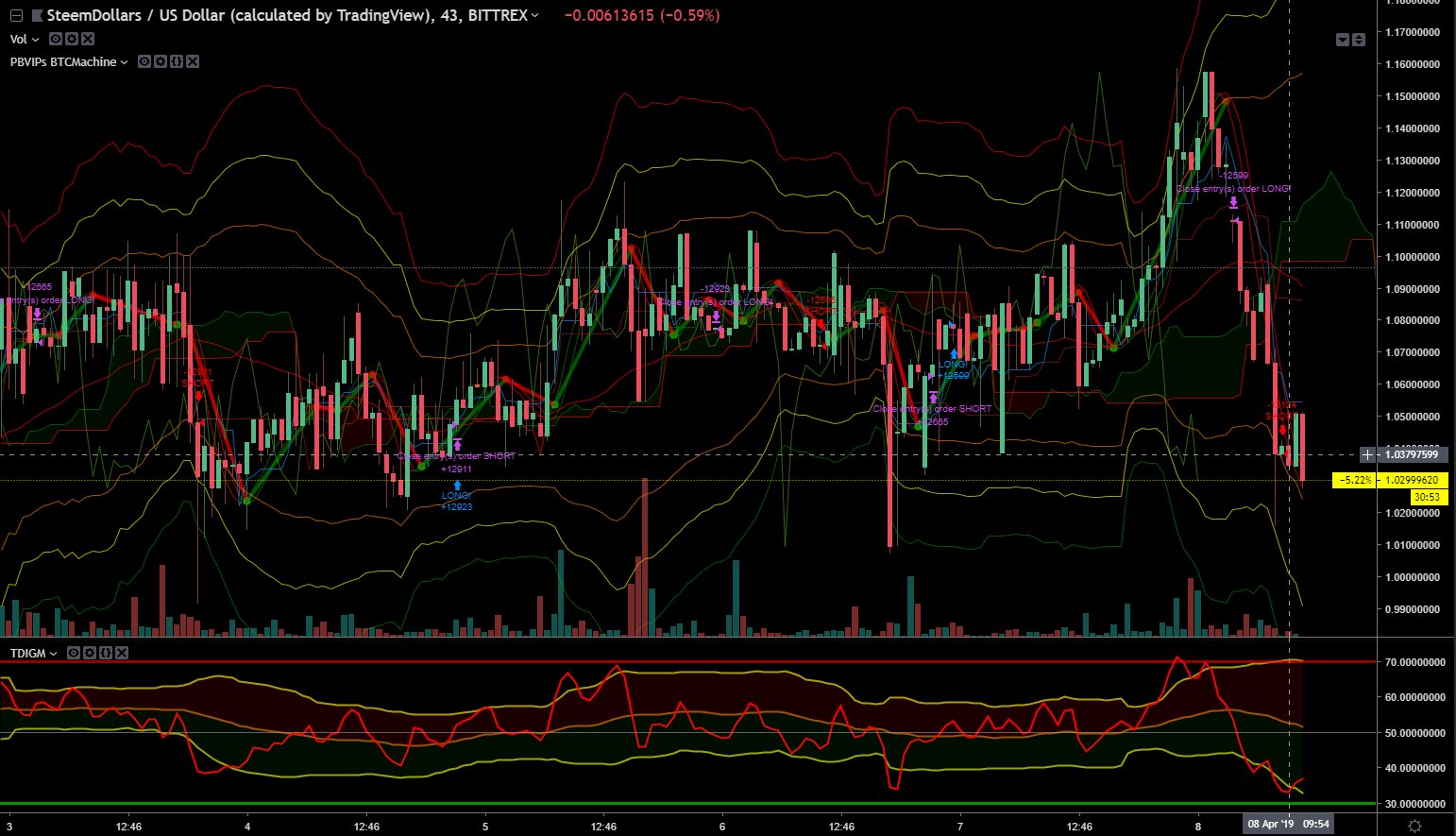1456x836 pixels.
Task: Click the yellow 1.02999620 current price label
Action: click(1412, 480)
